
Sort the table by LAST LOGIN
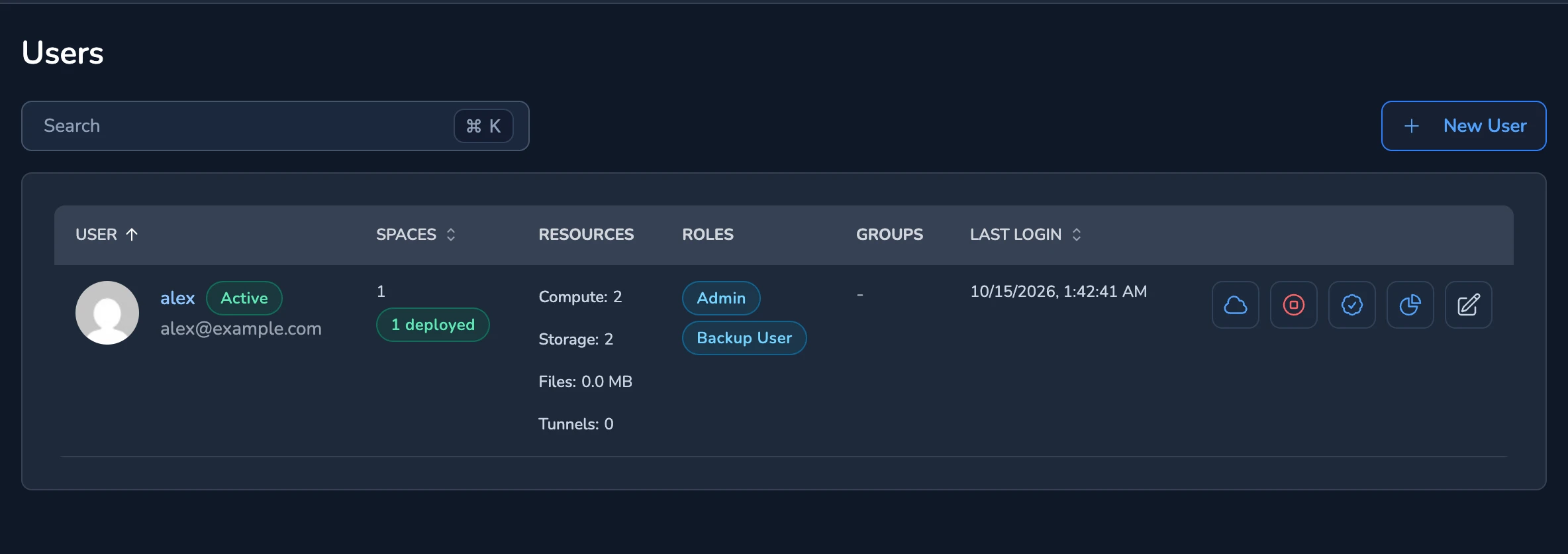(1026, 235)
